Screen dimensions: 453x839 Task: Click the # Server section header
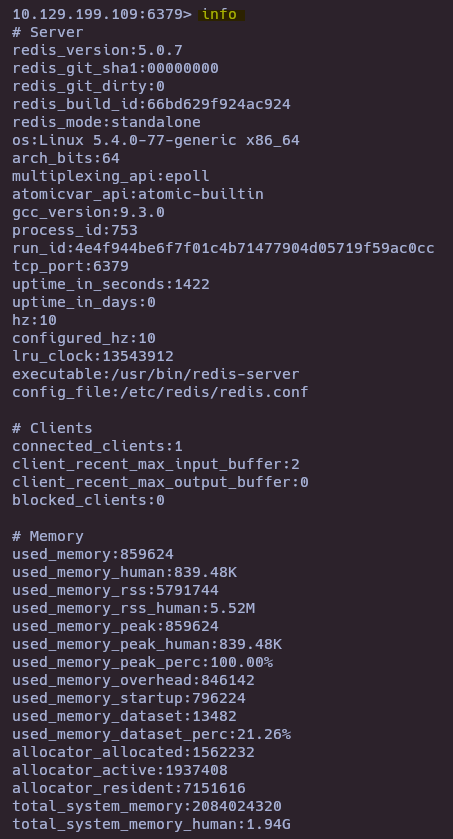click(x=48, y=32)
